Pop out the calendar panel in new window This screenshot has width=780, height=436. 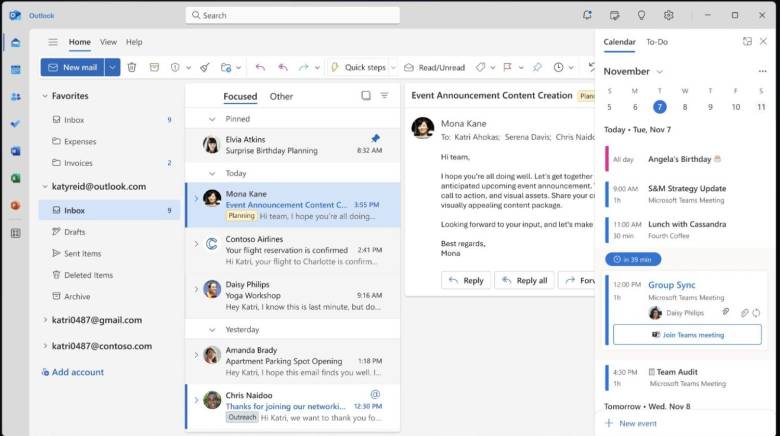pos(747,42)
